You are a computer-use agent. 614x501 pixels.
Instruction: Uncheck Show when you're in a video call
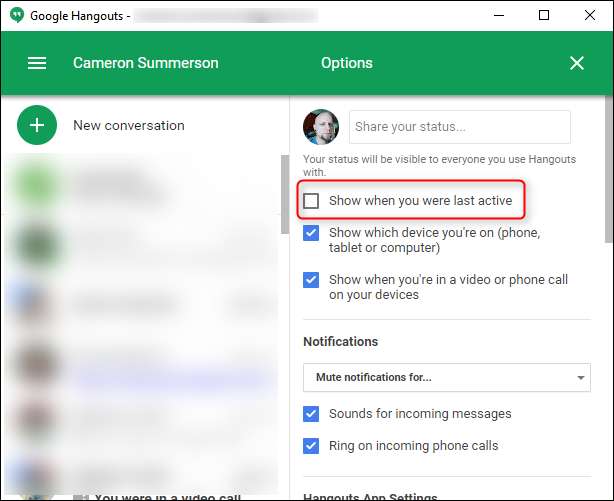[311, 280]
